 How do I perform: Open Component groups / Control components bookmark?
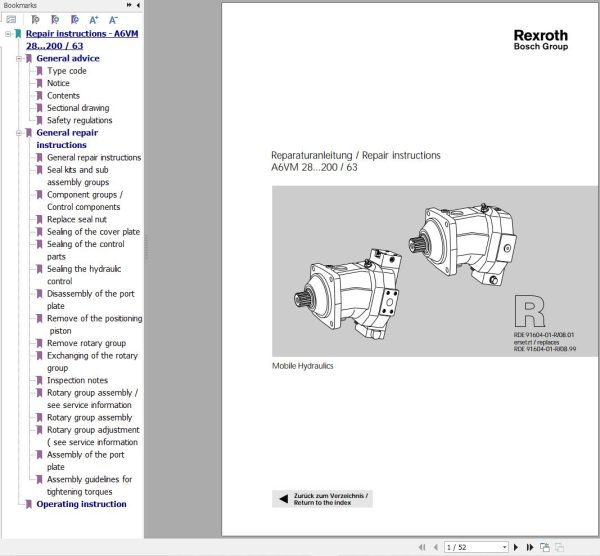pyautogui.click(x=85, y=201)
